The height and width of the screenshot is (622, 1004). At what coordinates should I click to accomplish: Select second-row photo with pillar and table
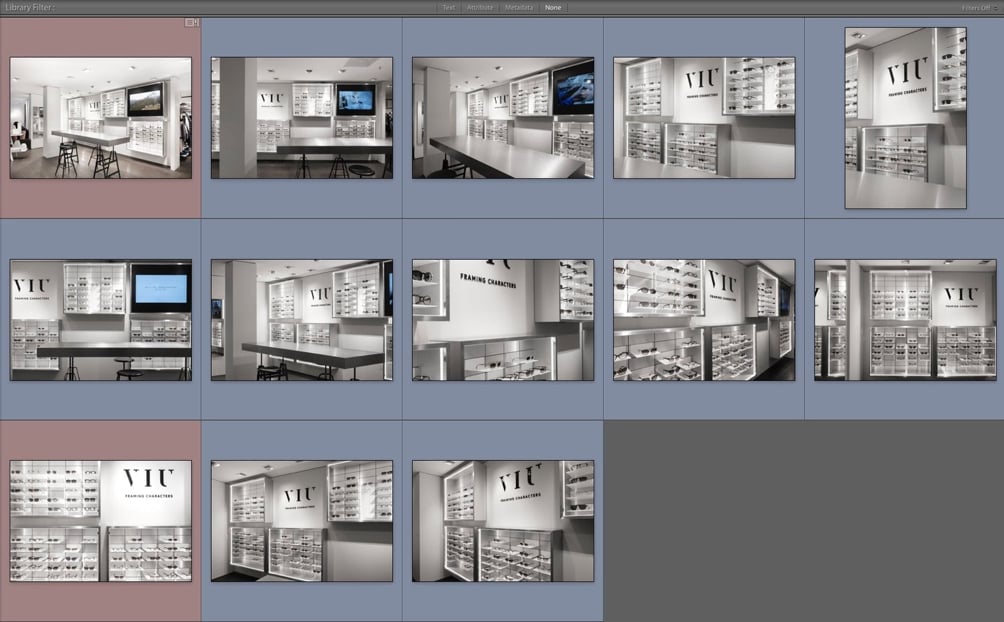[302, 320]
